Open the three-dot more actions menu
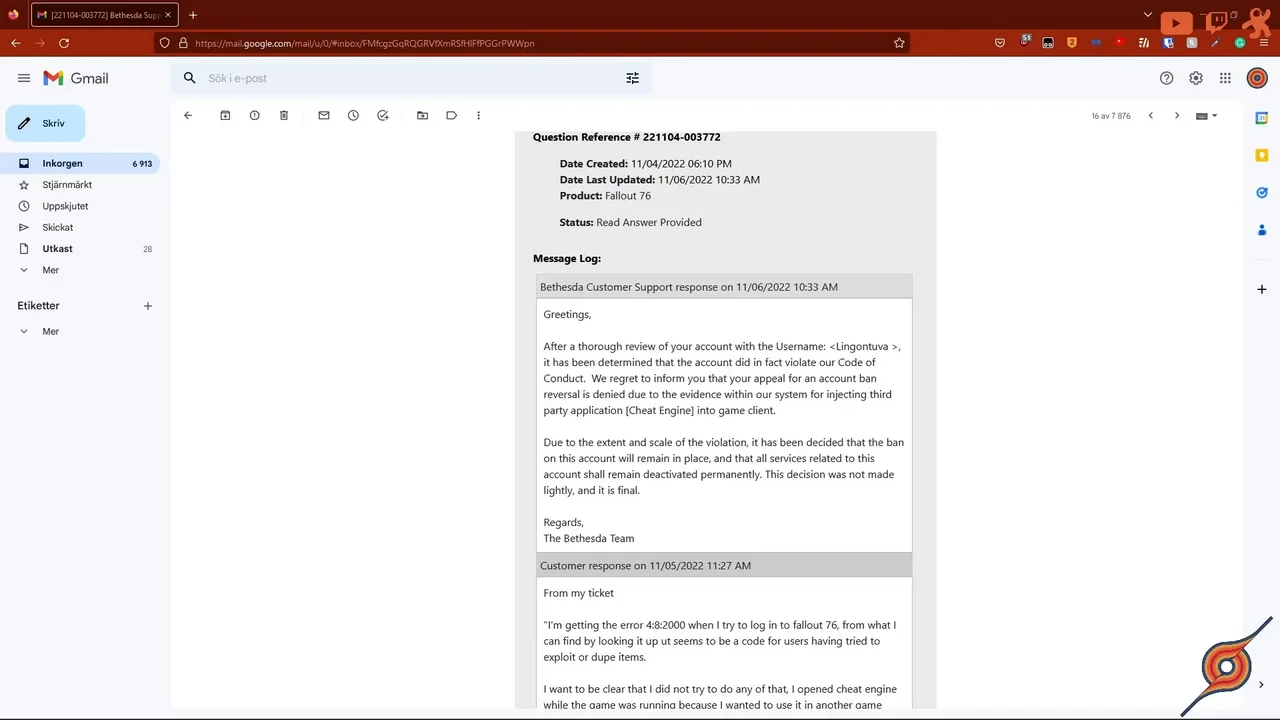This screenshot has height=720, width=1280. 479,116
